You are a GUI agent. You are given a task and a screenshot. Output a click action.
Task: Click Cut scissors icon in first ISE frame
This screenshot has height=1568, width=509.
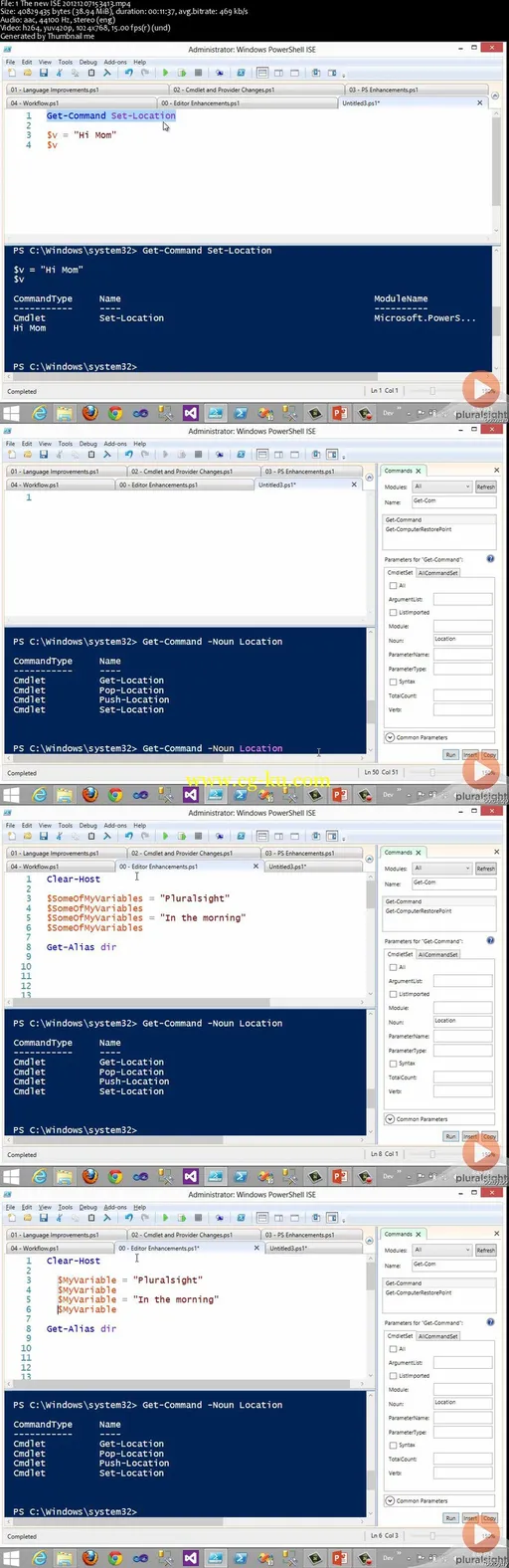(59, 73)
